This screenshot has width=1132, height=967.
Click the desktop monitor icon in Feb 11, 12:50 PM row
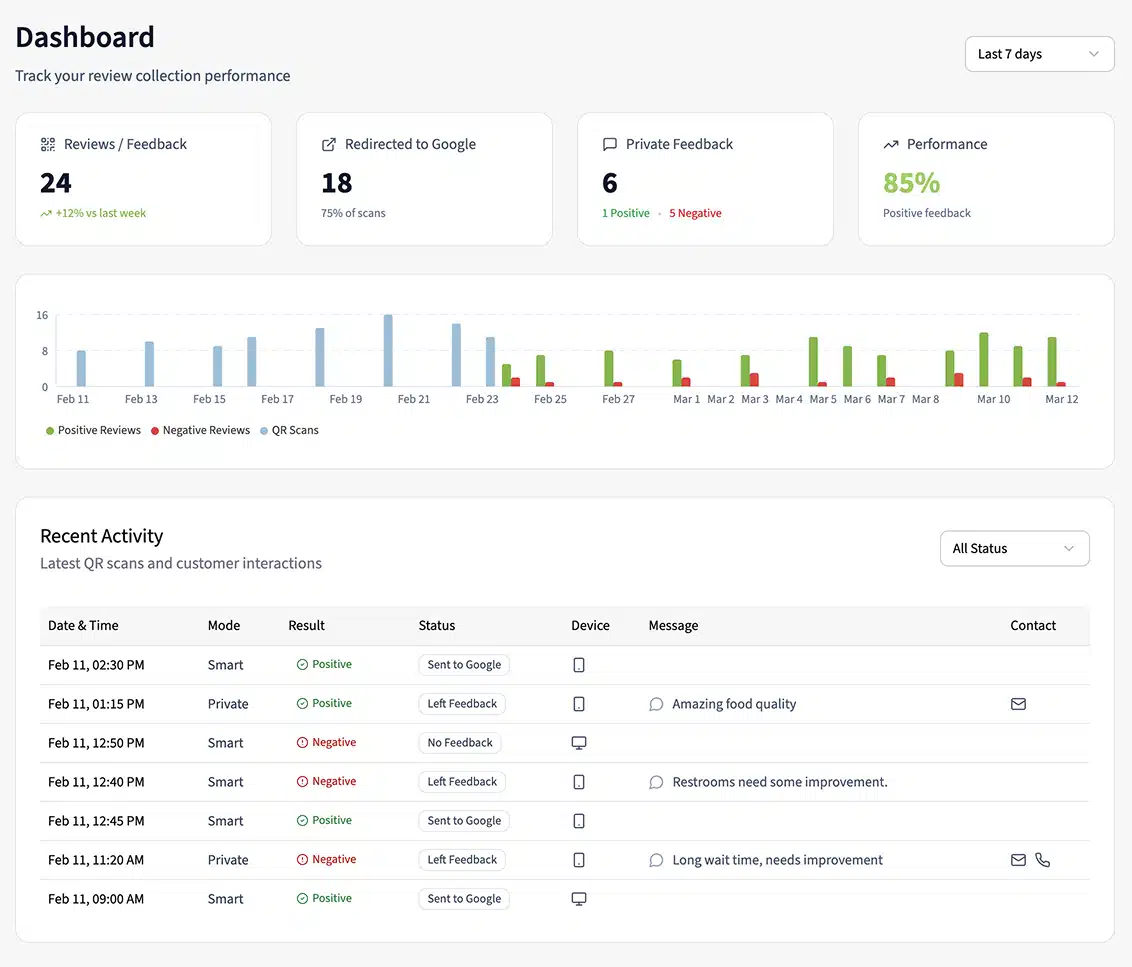pyautogui.click(x=579, y=743)
